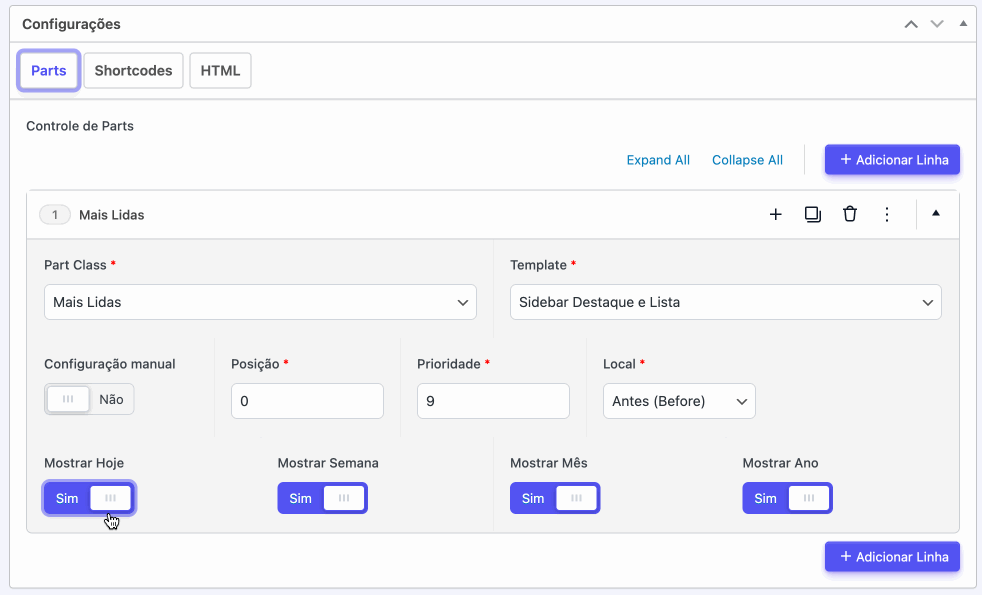Click the Expand All link
Screen dimensions: 982x595
coord(658,160)
